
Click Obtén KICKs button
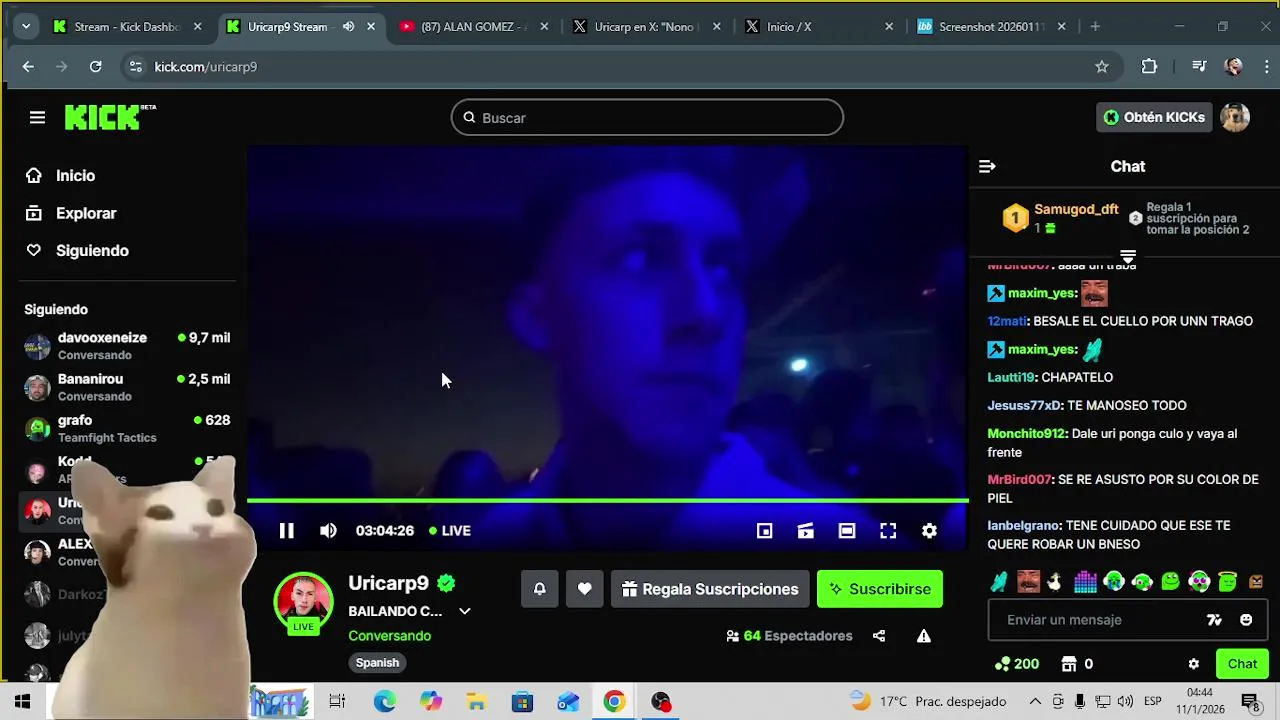point(1154,118)
